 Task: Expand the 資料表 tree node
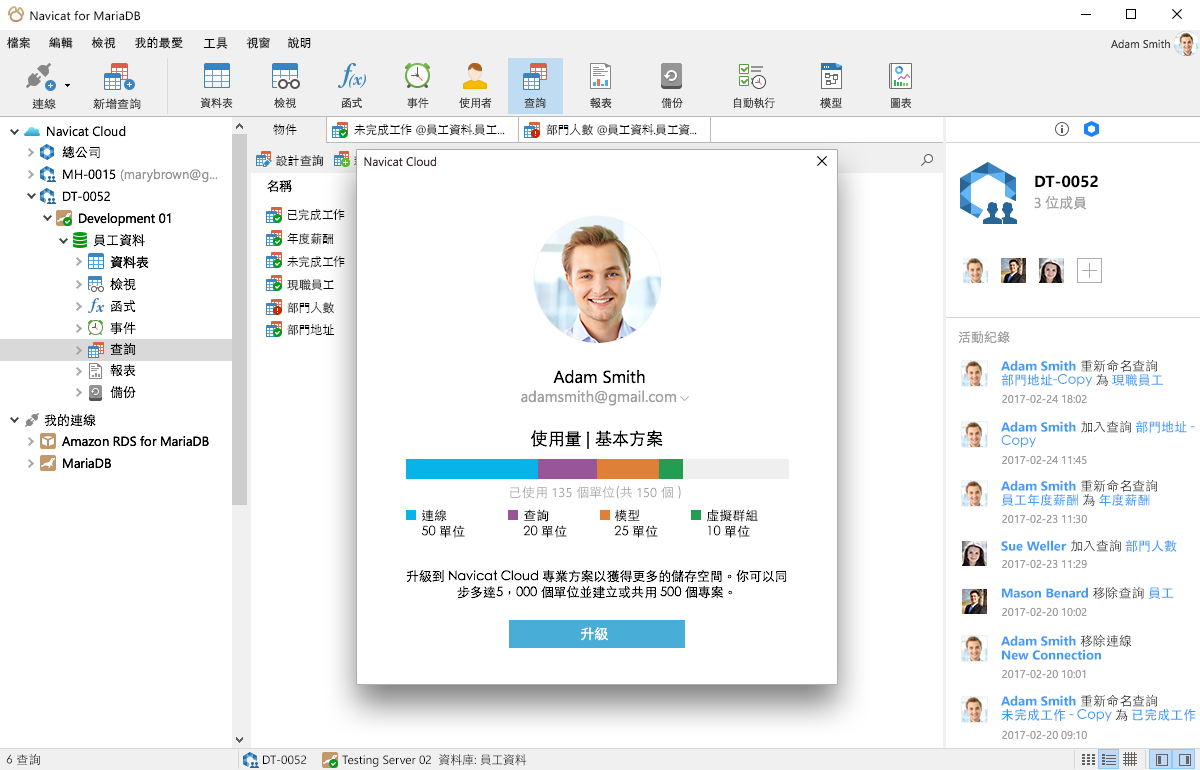click(x=79, y=262)
